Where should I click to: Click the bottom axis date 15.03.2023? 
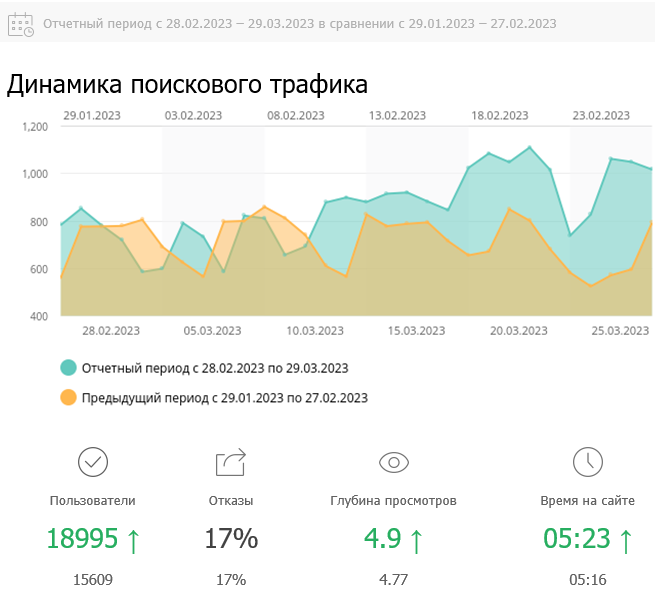click(416, 331)
